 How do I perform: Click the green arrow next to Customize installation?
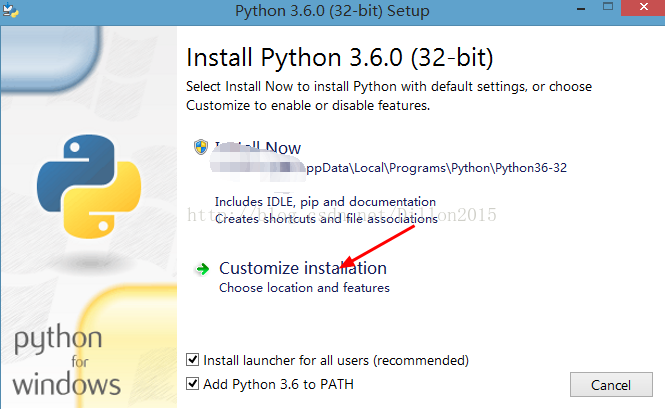click(202, 269)
